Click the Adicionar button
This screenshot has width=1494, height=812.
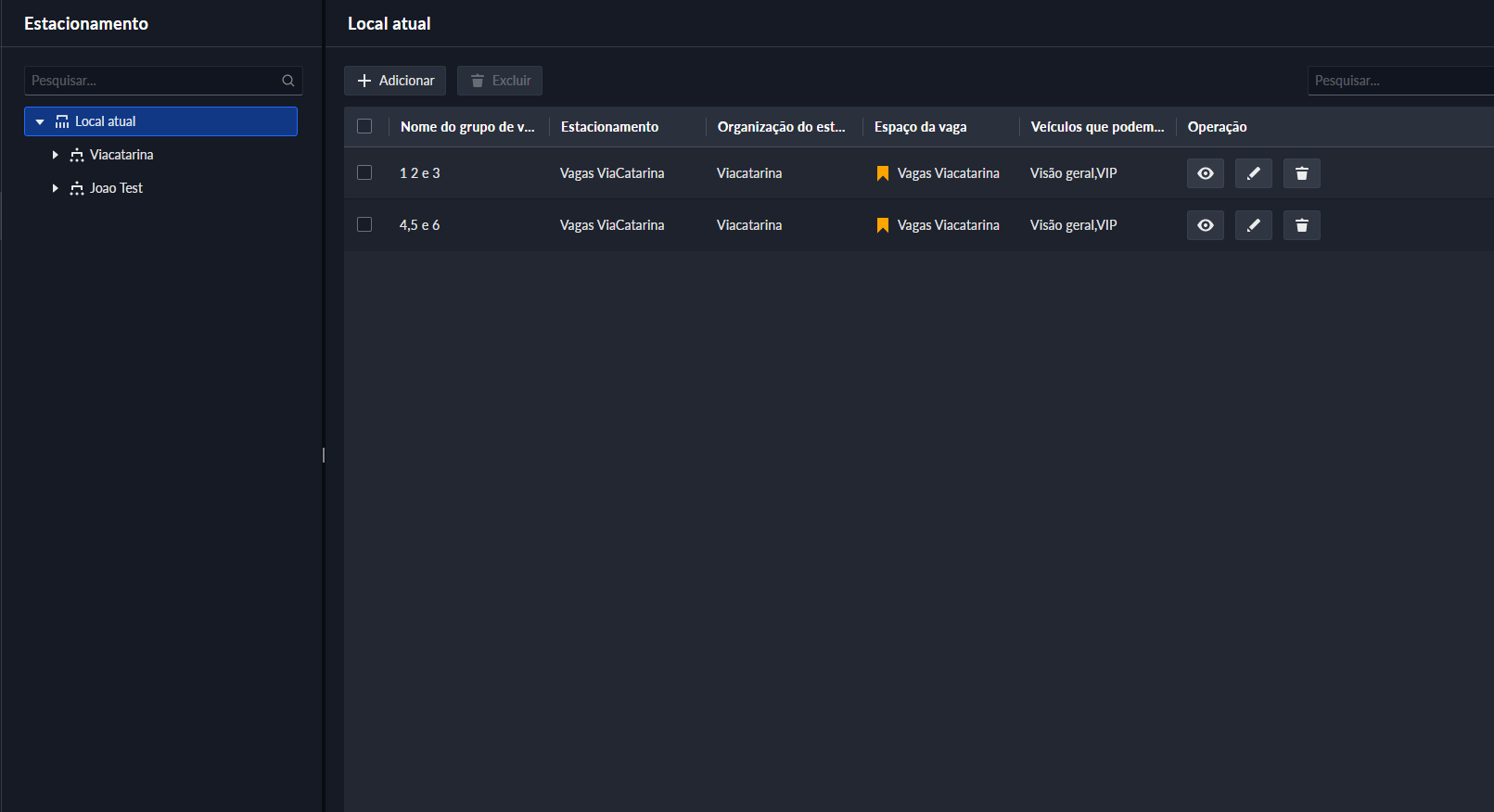coord(395,81)
